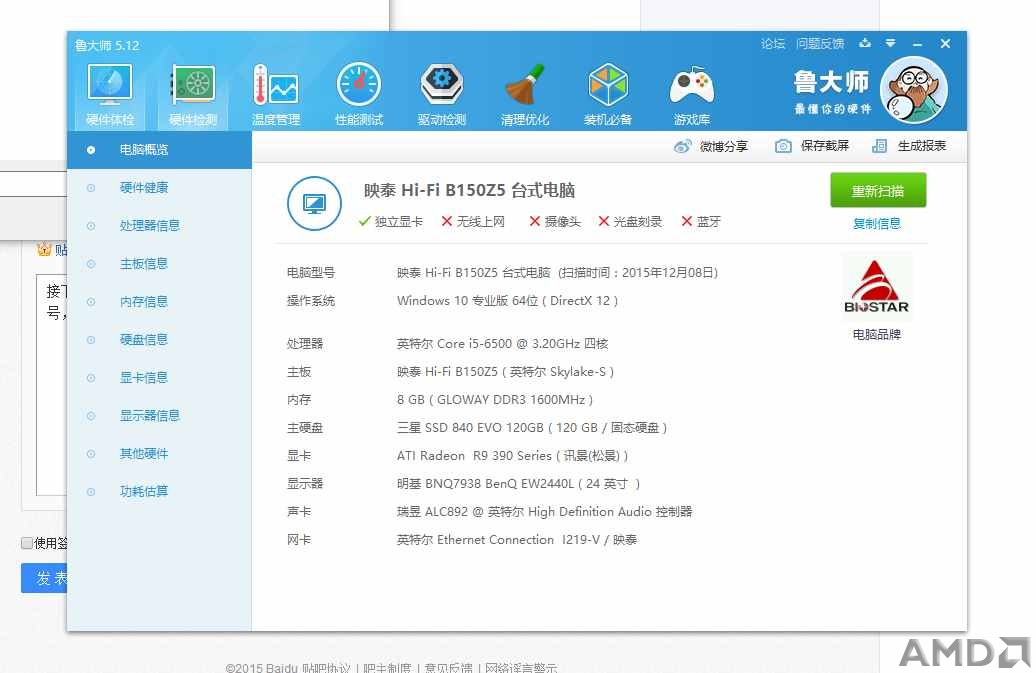This screenshot has width=1036, height=673.
Task: Click the 无线上网 red cross status
Action: 473,221
